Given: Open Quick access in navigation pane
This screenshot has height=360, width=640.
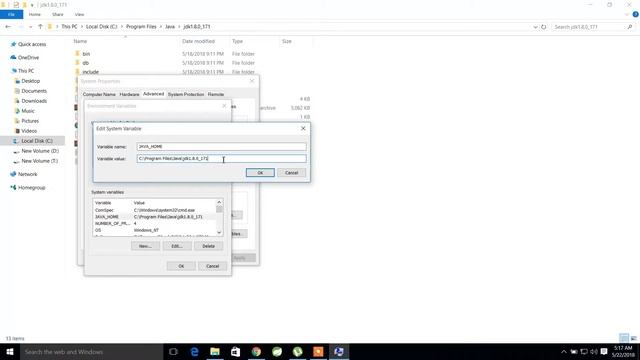Looking at the screenshot, I should coord(32,44).
